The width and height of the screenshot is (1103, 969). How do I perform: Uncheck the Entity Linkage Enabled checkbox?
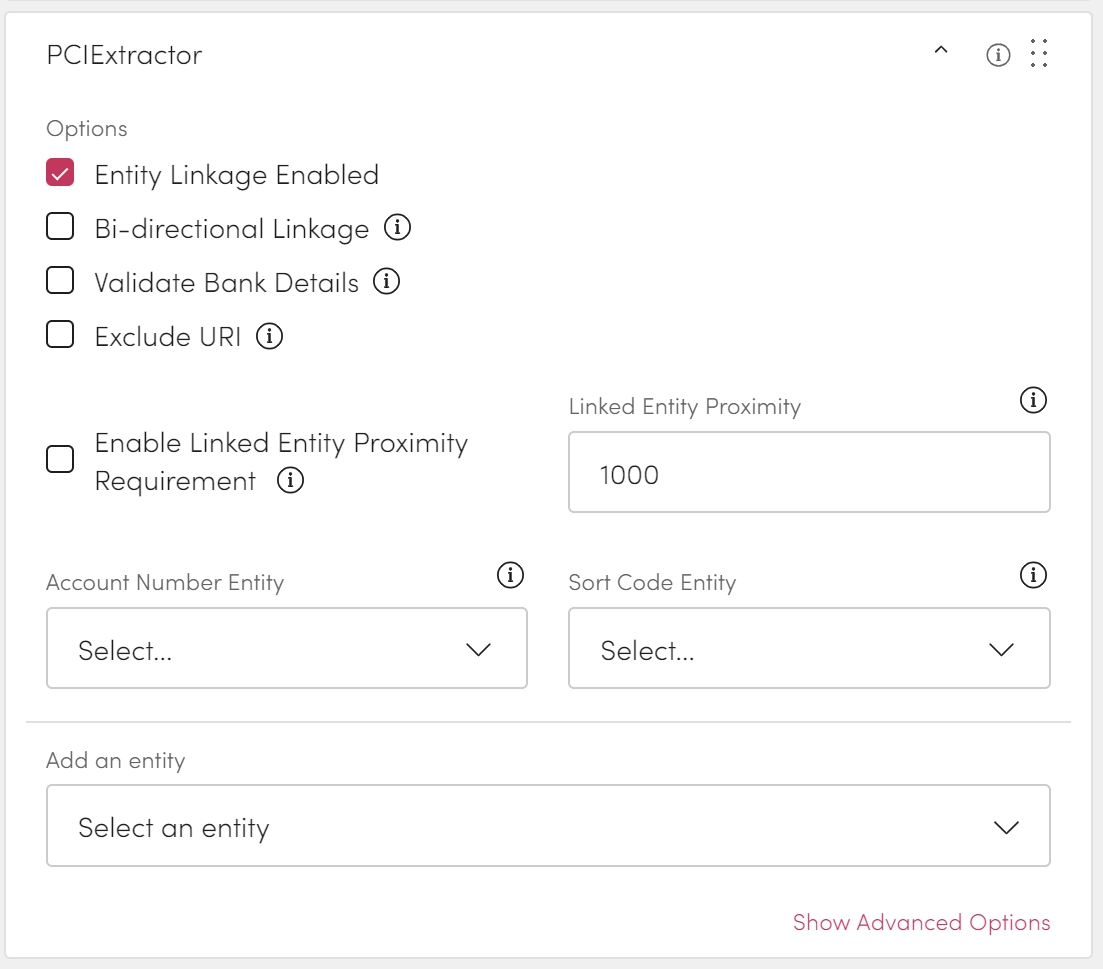[61, 174]
